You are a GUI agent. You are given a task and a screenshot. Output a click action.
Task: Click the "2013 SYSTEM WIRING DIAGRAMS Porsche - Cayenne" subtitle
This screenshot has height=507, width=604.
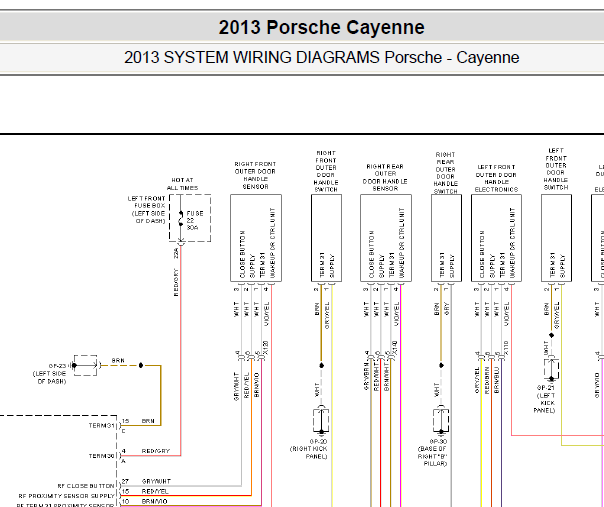(x=321, y=57)
